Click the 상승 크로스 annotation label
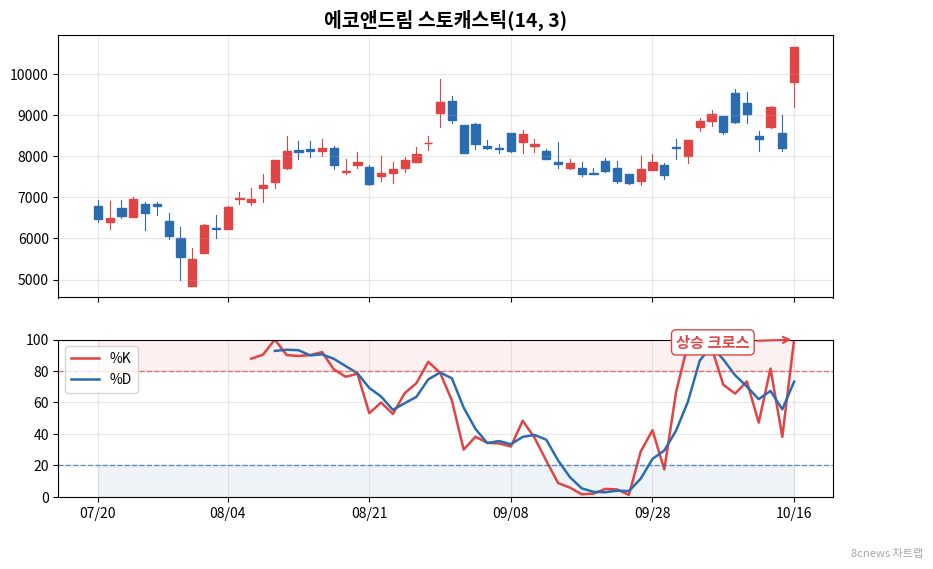 point(712,342)
